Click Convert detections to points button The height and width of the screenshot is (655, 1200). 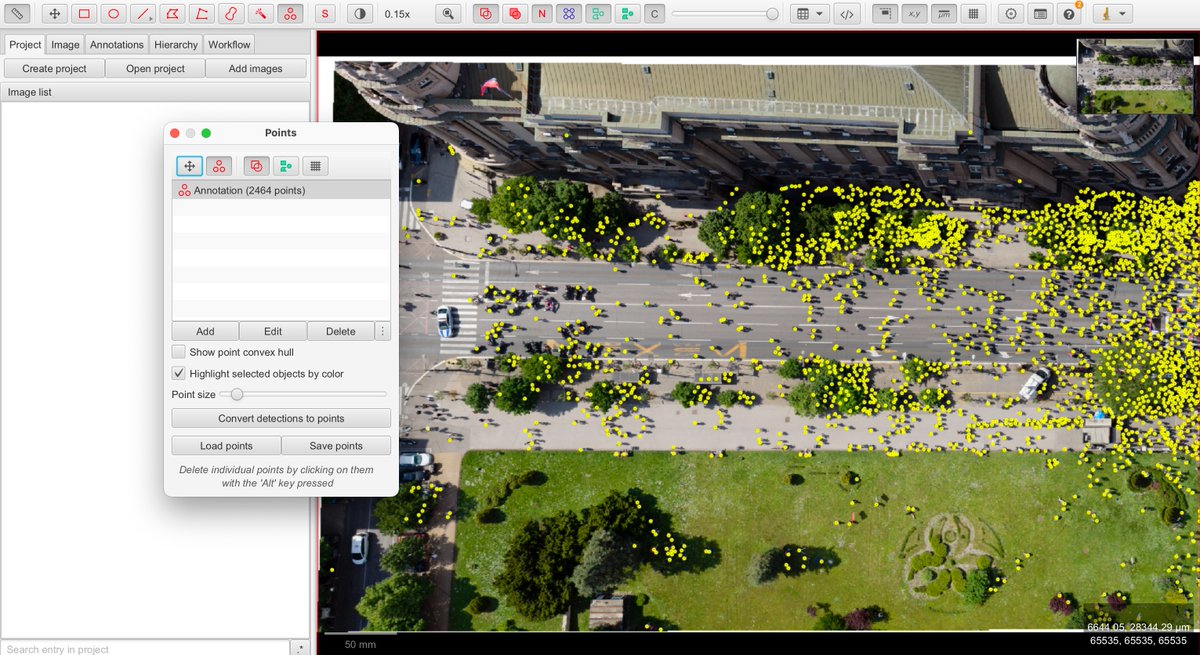tap(281, 418)
